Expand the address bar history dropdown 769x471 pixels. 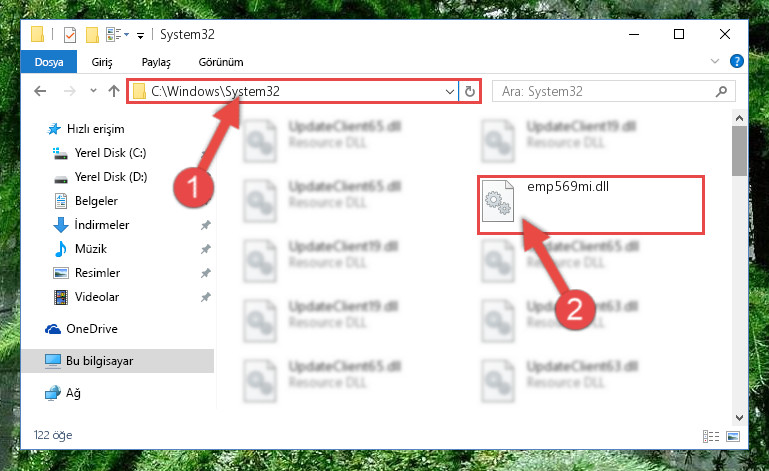coord(449,92)
